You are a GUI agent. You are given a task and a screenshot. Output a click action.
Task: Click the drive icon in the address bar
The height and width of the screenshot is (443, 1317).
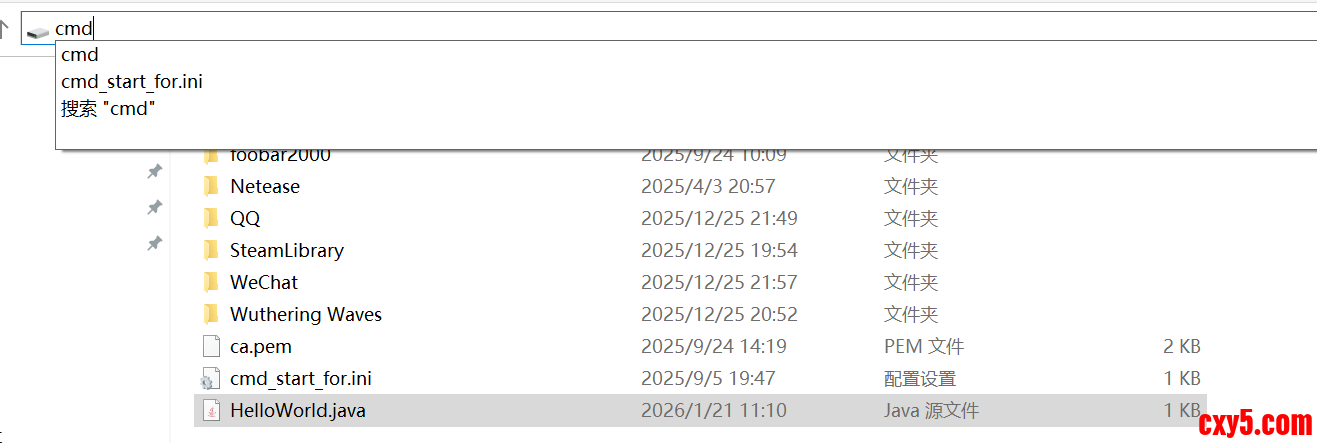[x=38, y=31]
